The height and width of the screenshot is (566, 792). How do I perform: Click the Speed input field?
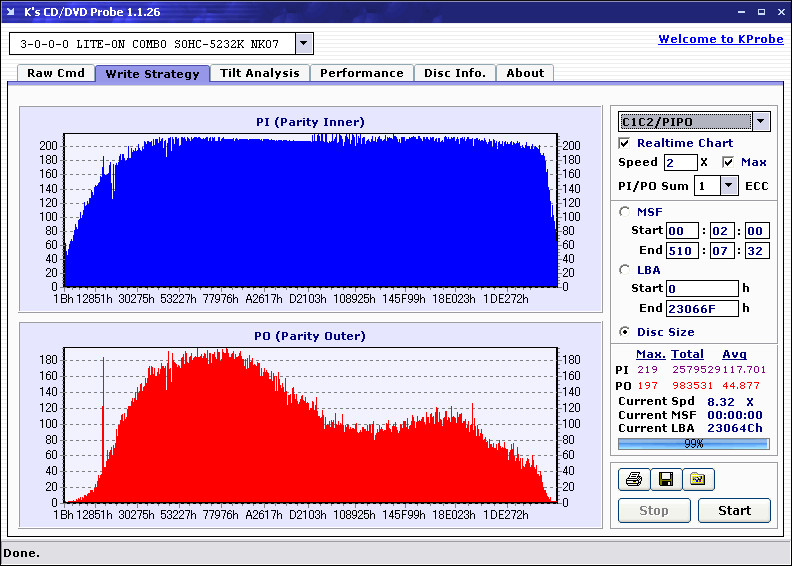pos(680,162)
